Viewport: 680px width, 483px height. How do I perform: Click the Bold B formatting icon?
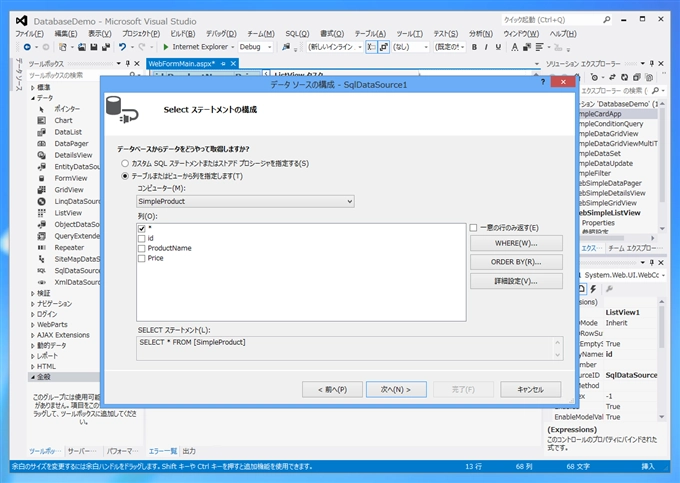pos(474,47)
